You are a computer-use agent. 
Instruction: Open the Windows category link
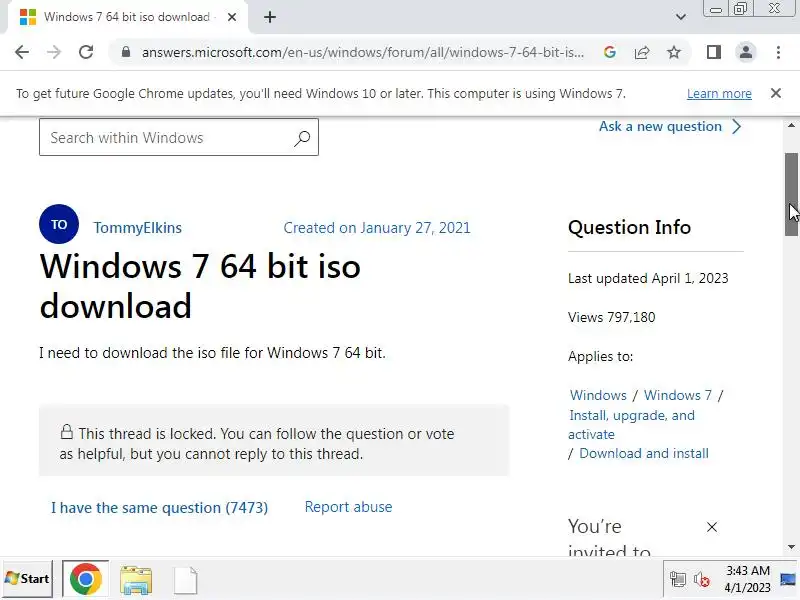click(598, 395)
